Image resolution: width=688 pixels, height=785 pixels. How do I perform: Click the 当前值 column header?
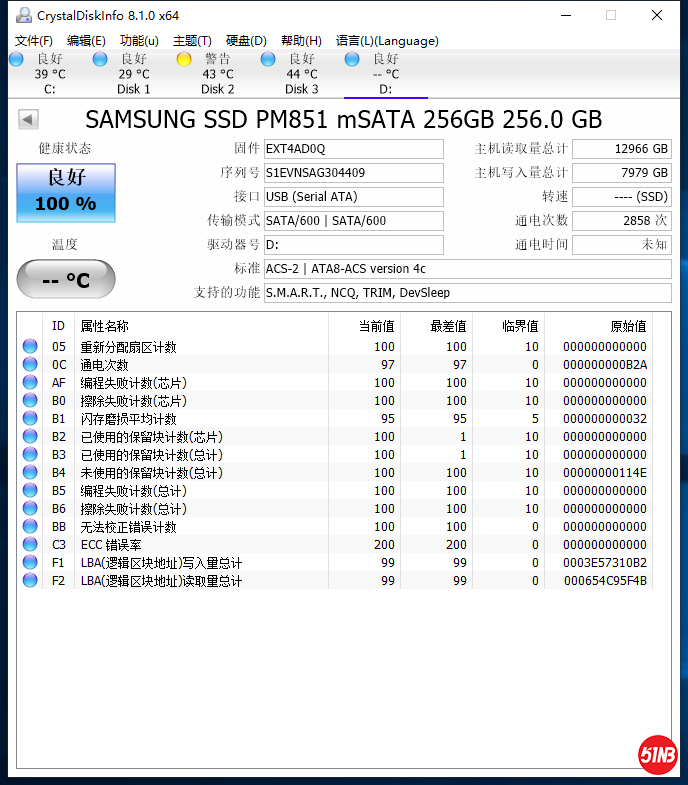[365, 326]
